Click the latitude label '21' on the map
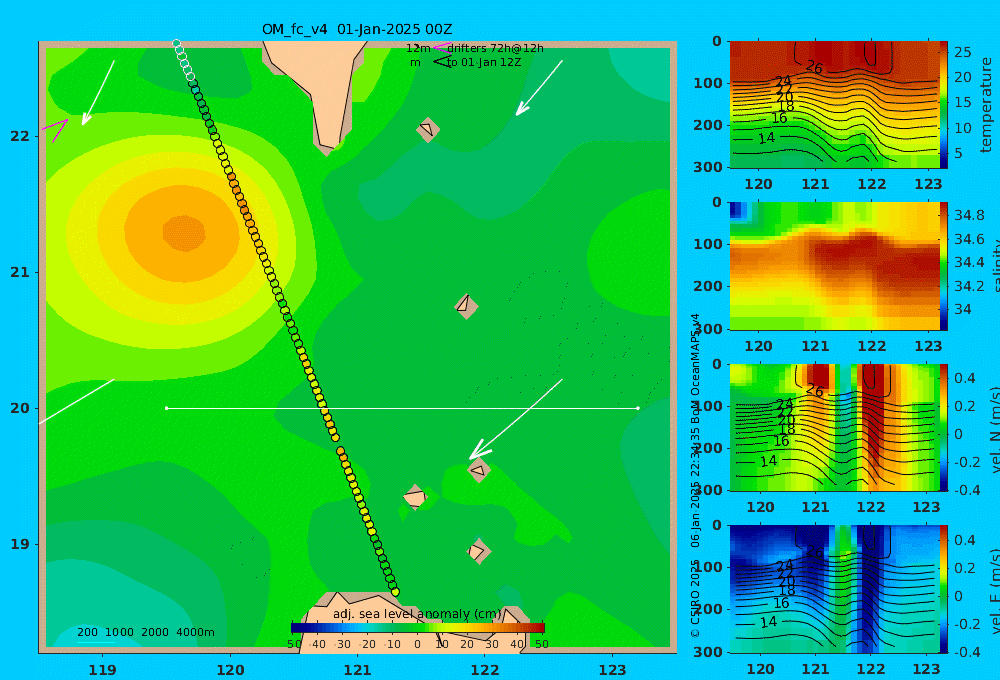The image size is (1000, 680). [20, 272]
